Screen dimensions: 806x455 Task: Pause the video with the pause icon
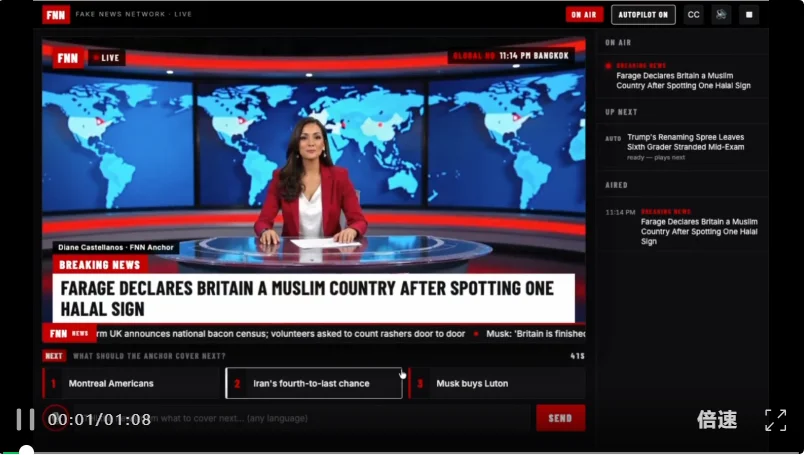(x=25, y=420)
